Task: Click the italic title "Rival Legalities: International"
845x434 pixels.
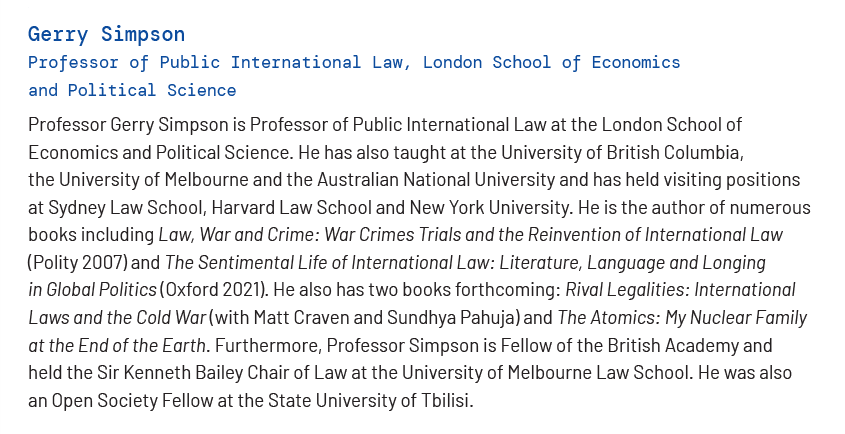Action: pos(680,290)
